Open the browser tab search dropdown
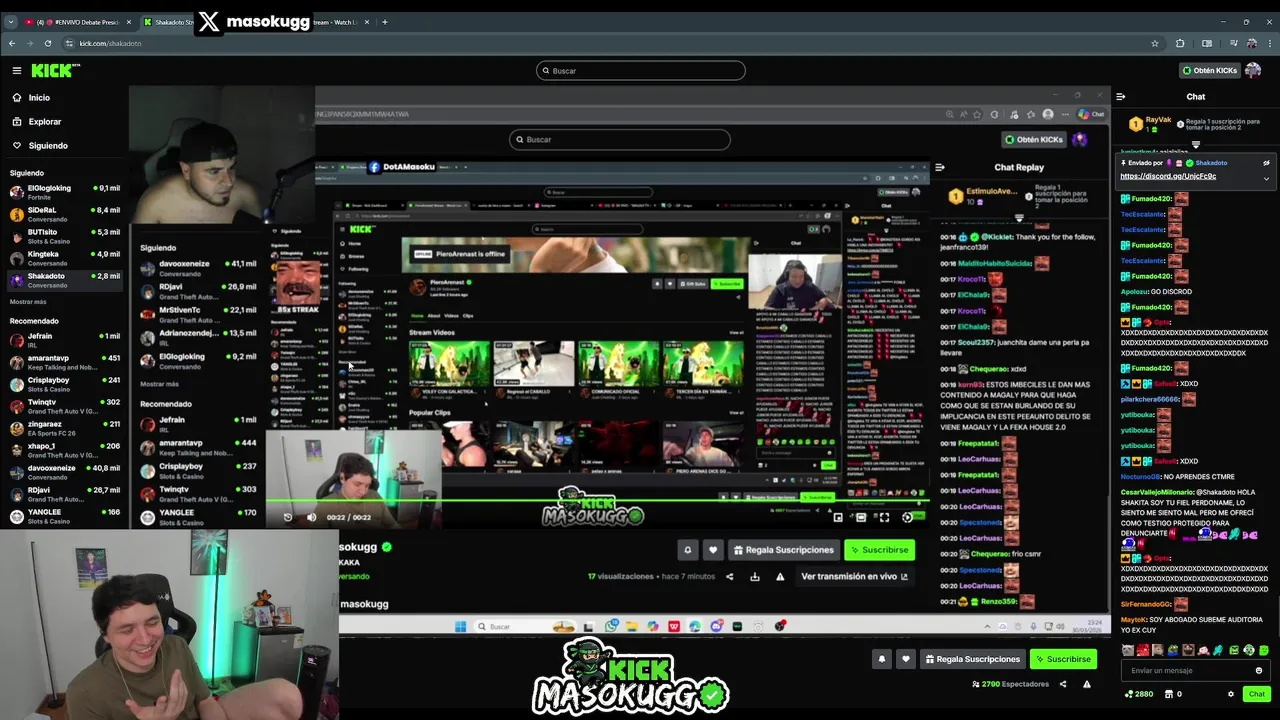This screenshot has width=1280, height=720. (11, 22)
